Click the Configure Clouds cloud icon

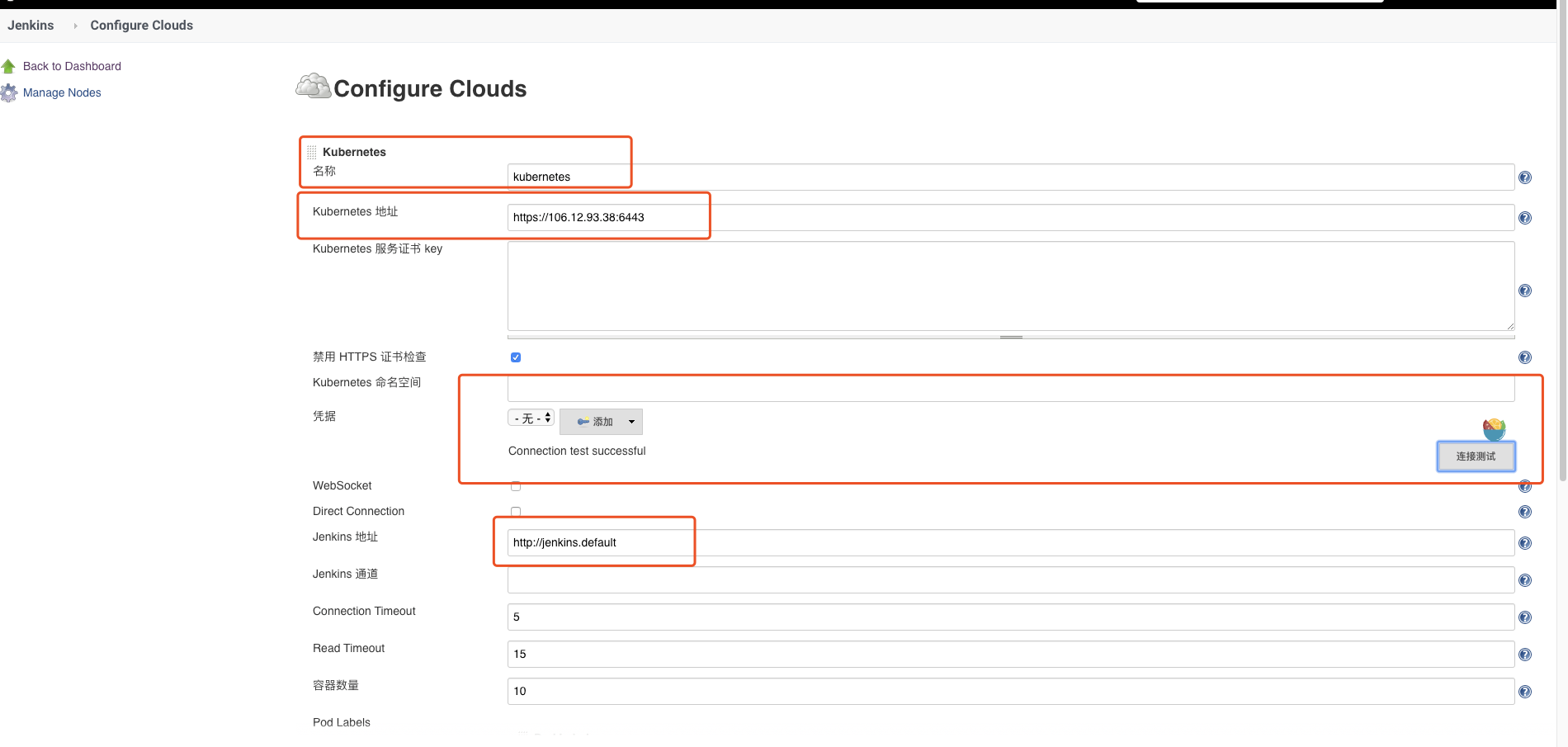[314, 86]
